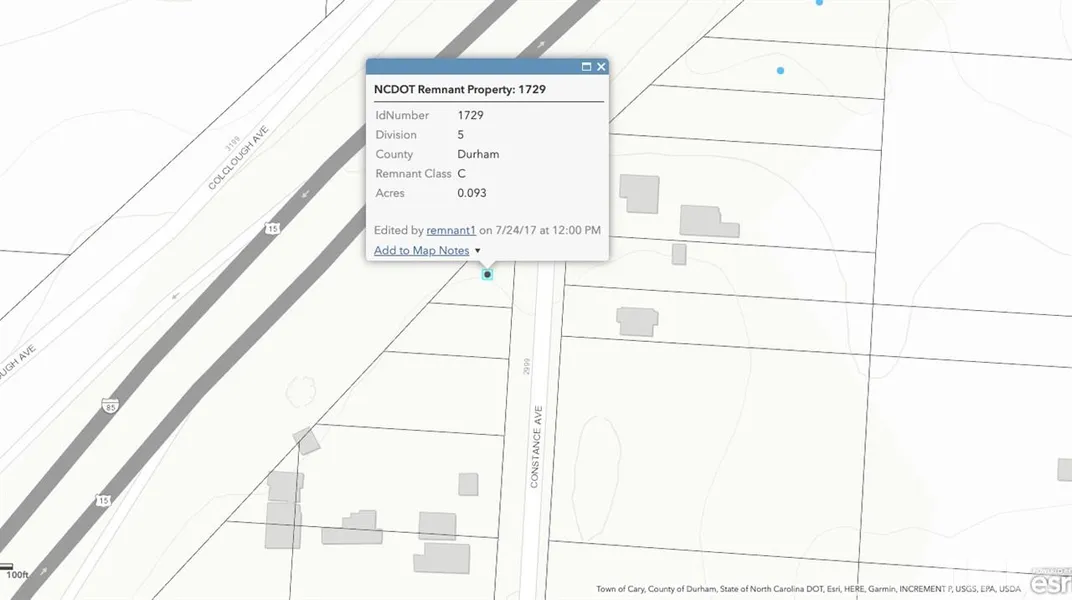Click the 100ft scale bar
The width and height of the screenshot is (1072, 600).
pyautogui.click(x=16, y=573)
